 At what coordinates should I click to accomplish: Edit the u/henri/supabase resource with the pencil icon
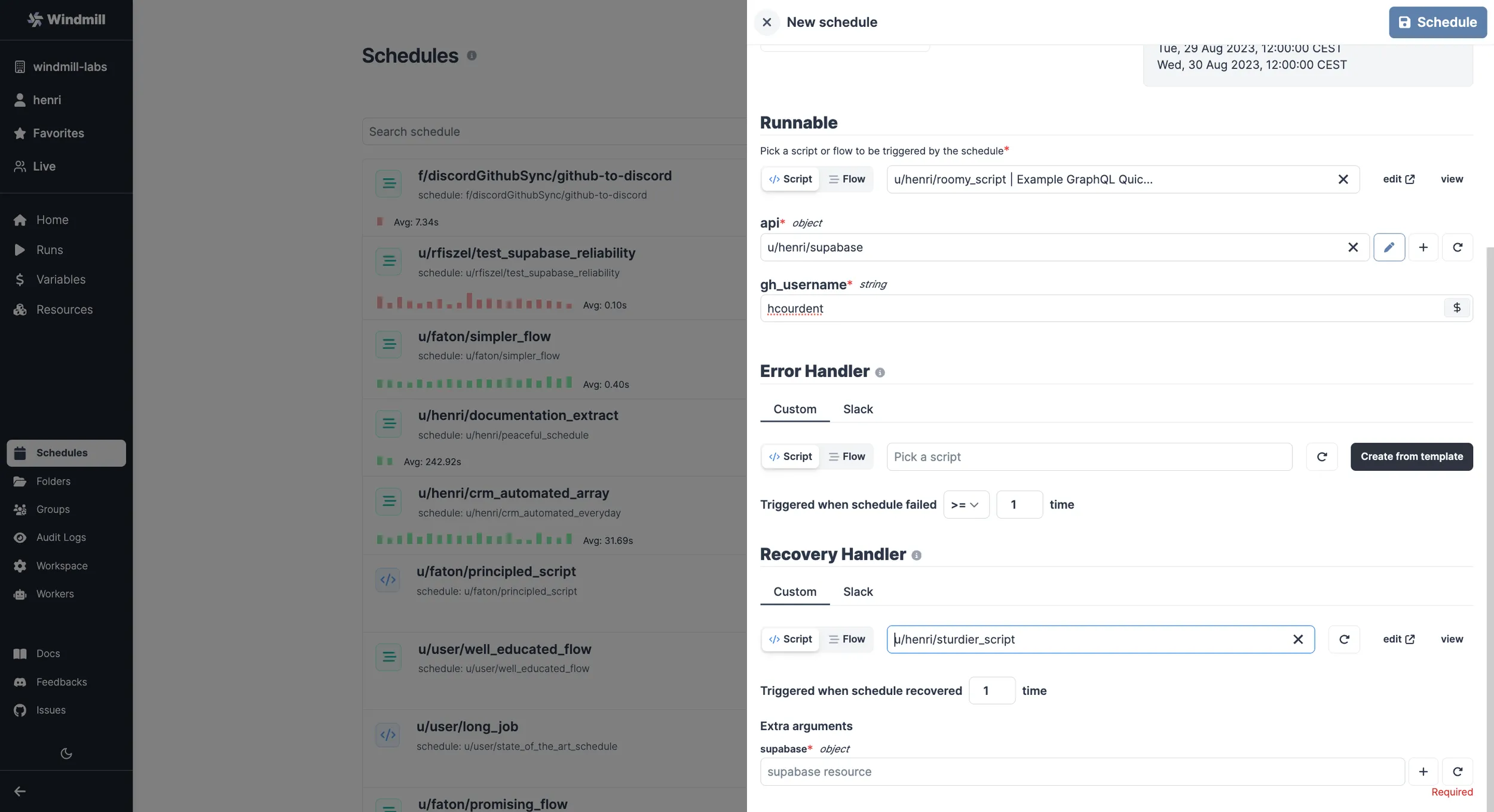click(1389, 247)
